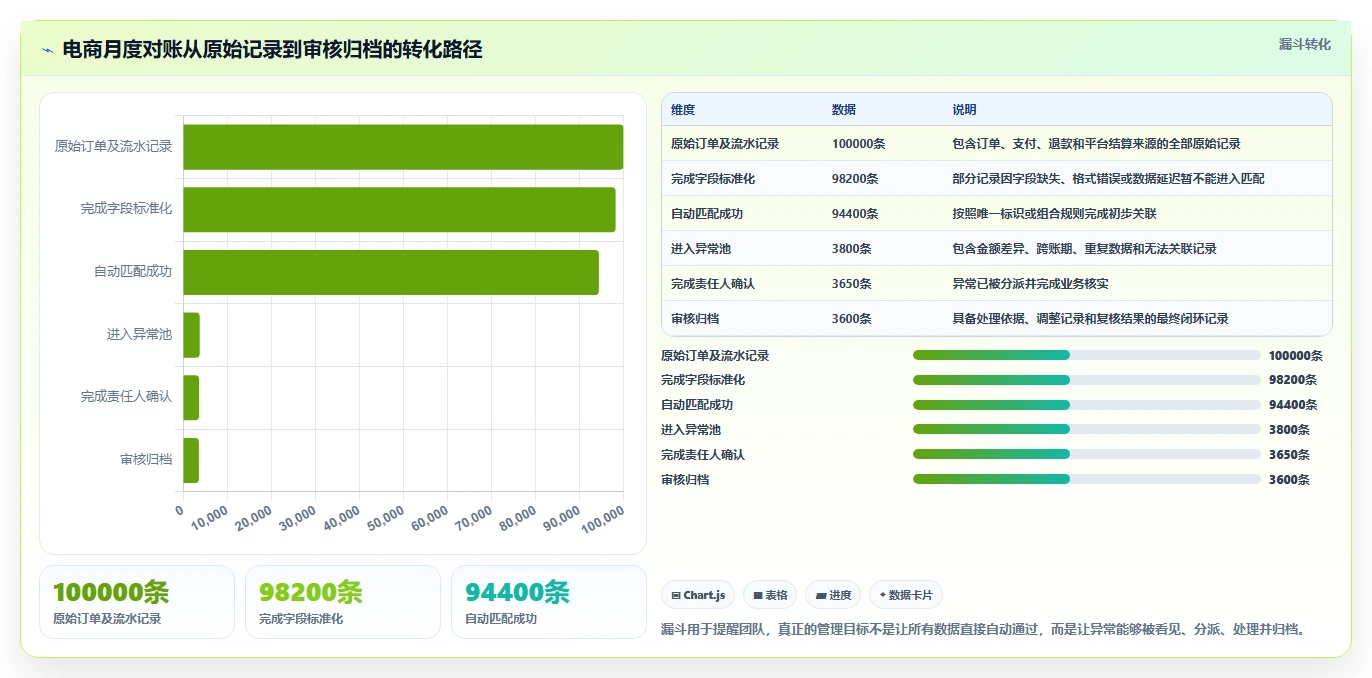
Task: Click the description 按照唯一标识或组合规则完成初步关联
Action: (x=1055, y=214)
